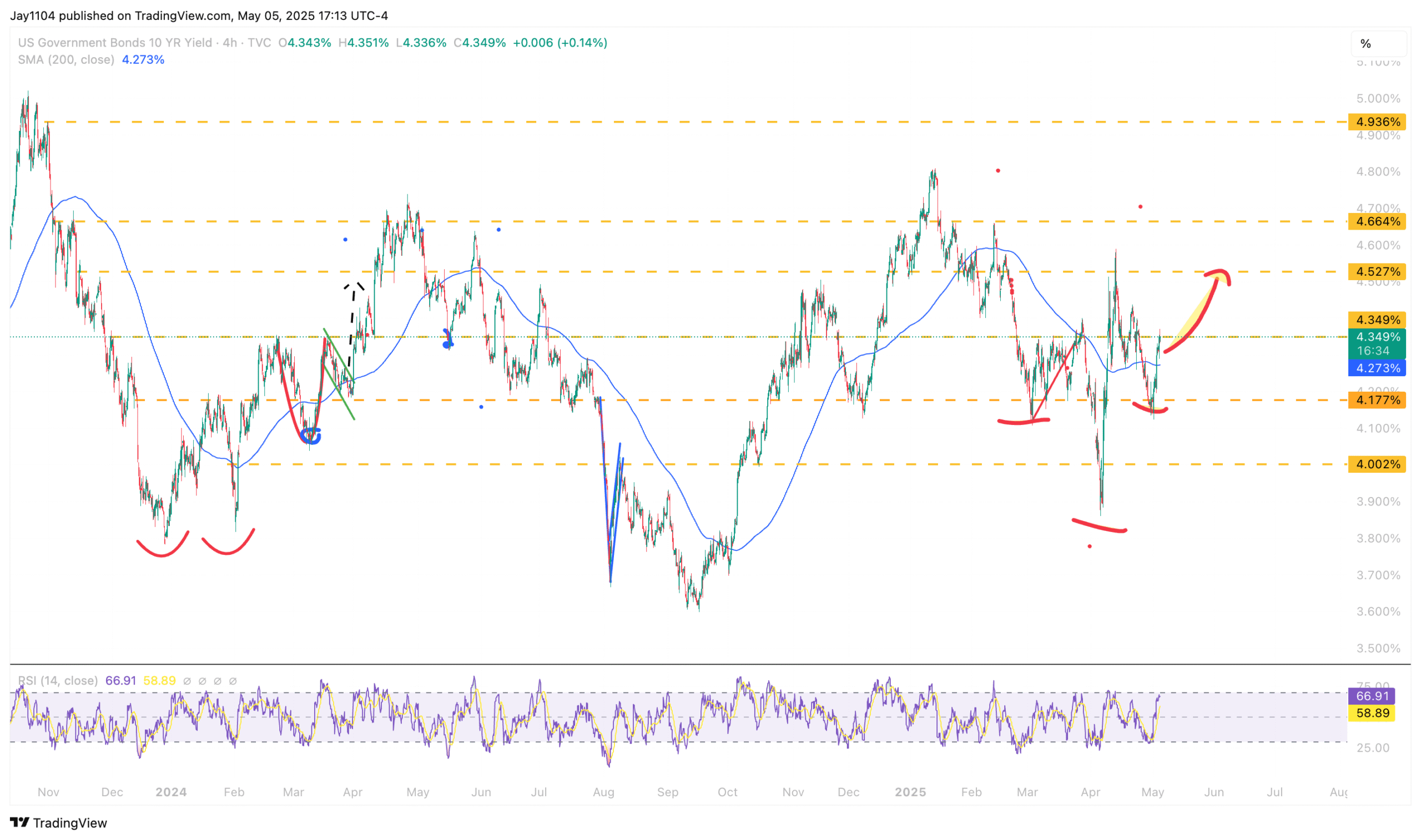Select the 4.002% horizontal level price tag
This screenshot has width=1421, height=840.
(1377, 464)
